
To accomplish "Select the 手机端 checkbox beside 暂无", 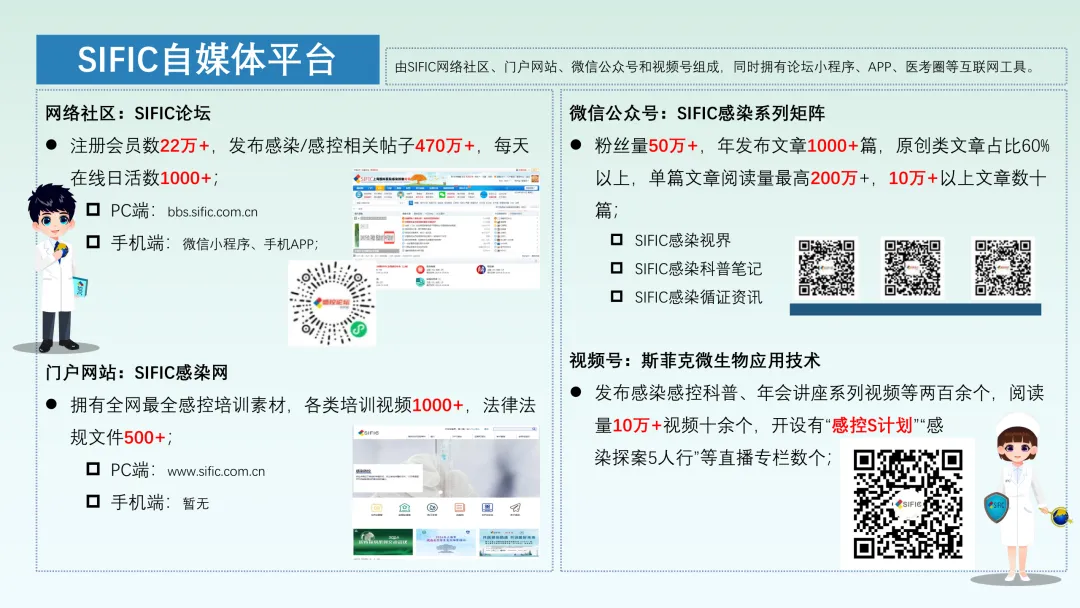I will pyautogui.click(x=93, y=501).
